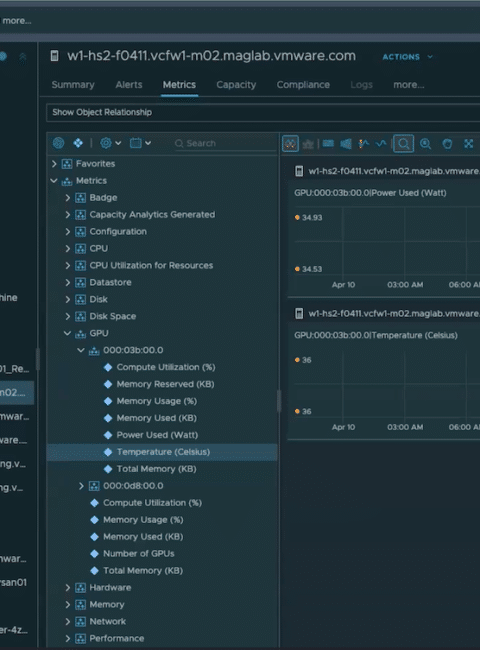Expand the 000:0d8:00.0 GPU device node
This screenshot has width=480, height=650.
point(81,486)
